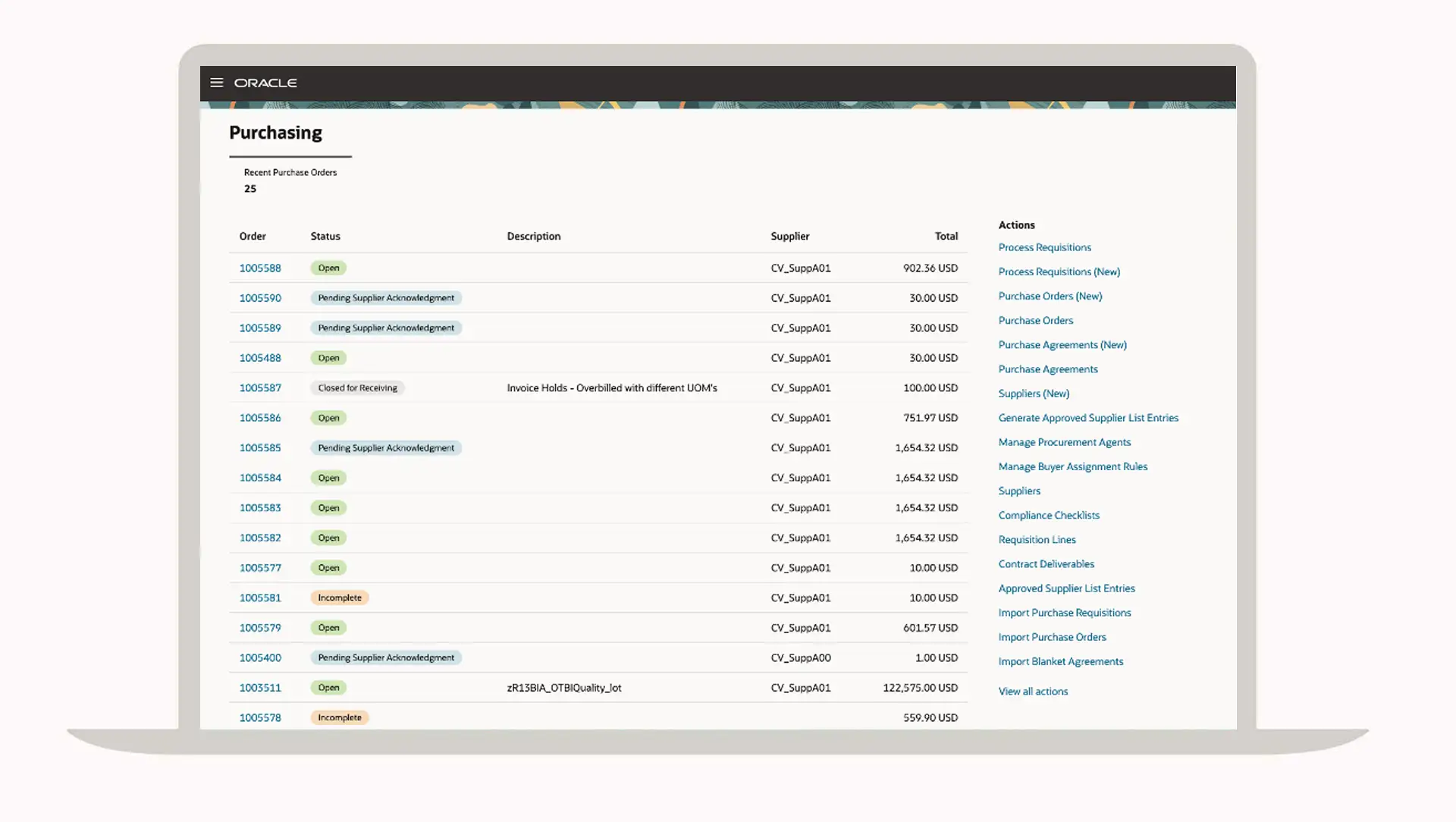Open purchase order 1005587
Screen dimensions: 1456x822
click(x=260, y=387)
